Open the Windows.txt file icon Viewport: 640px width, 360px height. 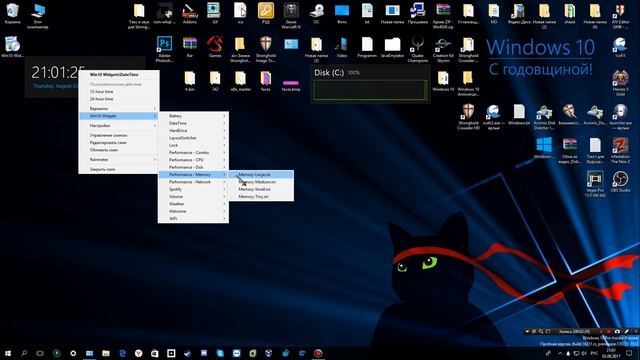point(519,114)
